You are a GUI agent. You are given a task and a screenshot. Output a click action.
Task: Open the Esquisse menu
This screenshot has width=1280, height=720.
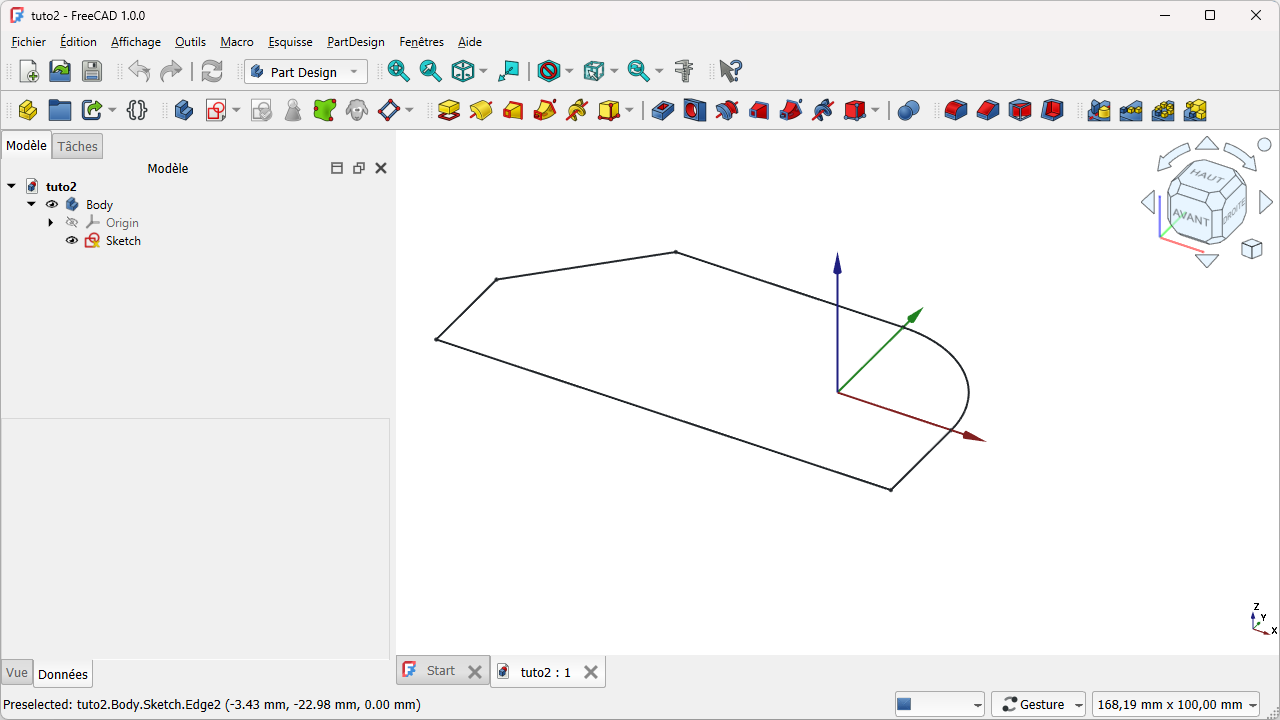pos(290,42)
